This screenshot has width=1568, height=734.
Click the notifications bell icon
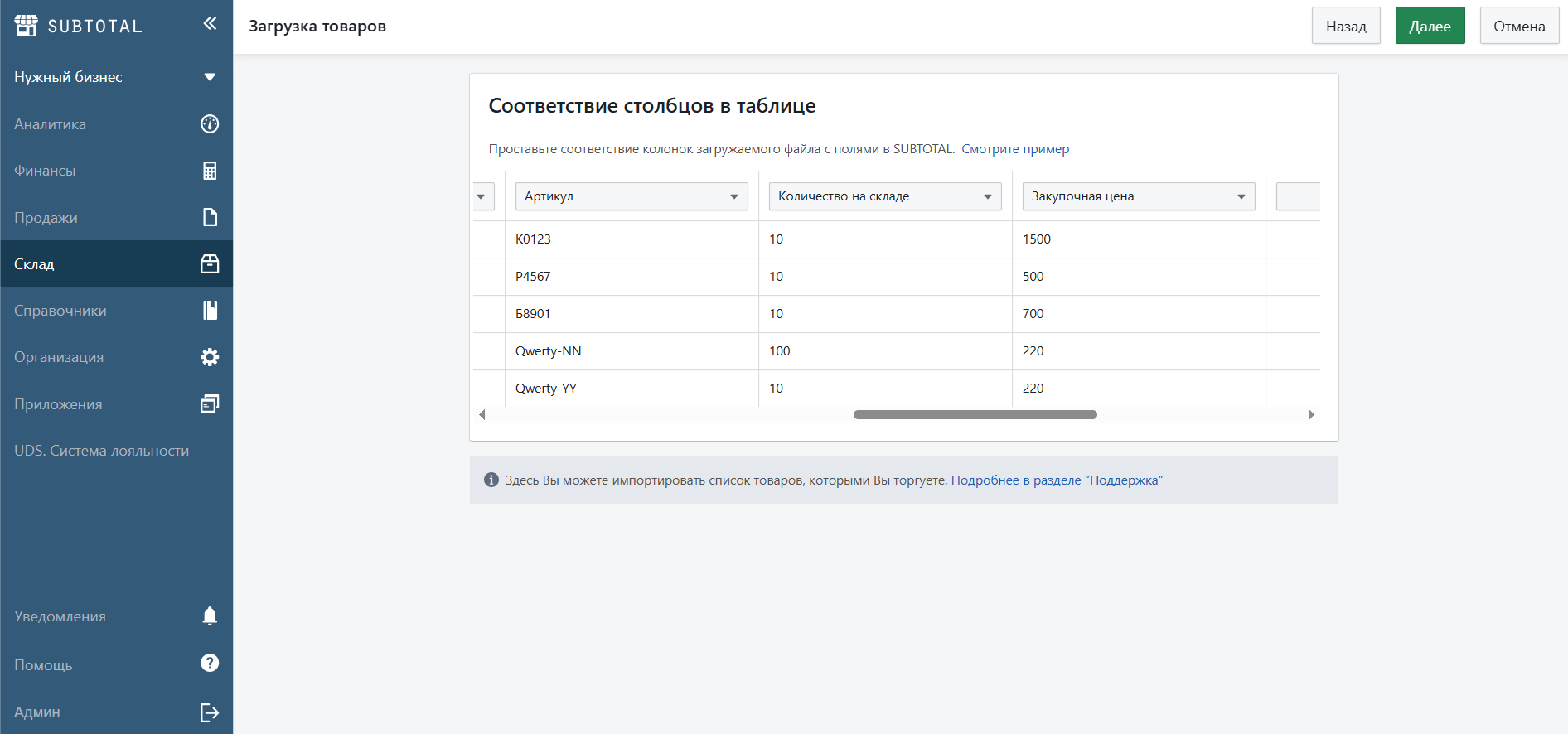210,616
